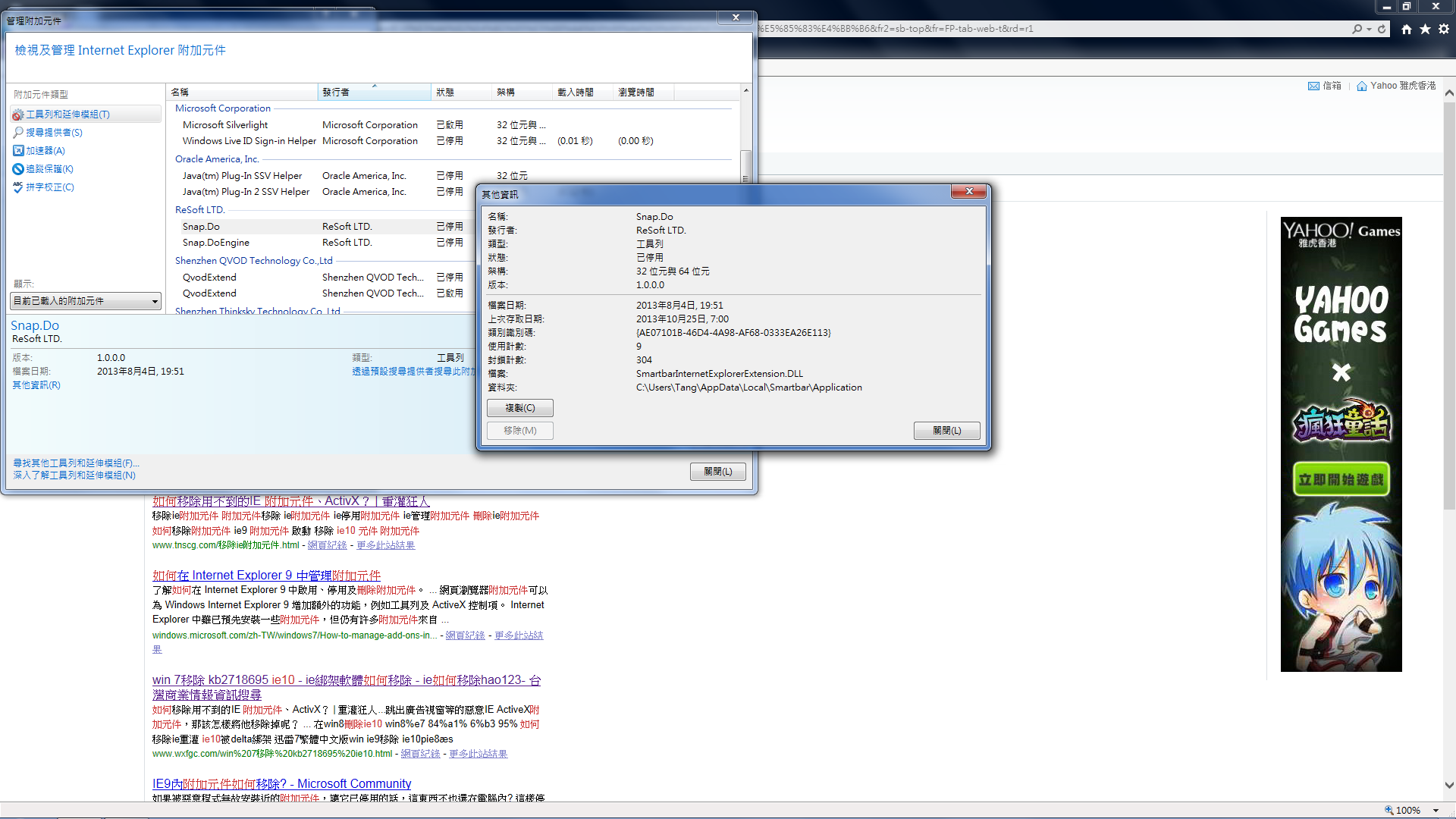1456x819 pixels.
Task: Select Toolbars and Extensions add-on type
Action: coord(85,114)
